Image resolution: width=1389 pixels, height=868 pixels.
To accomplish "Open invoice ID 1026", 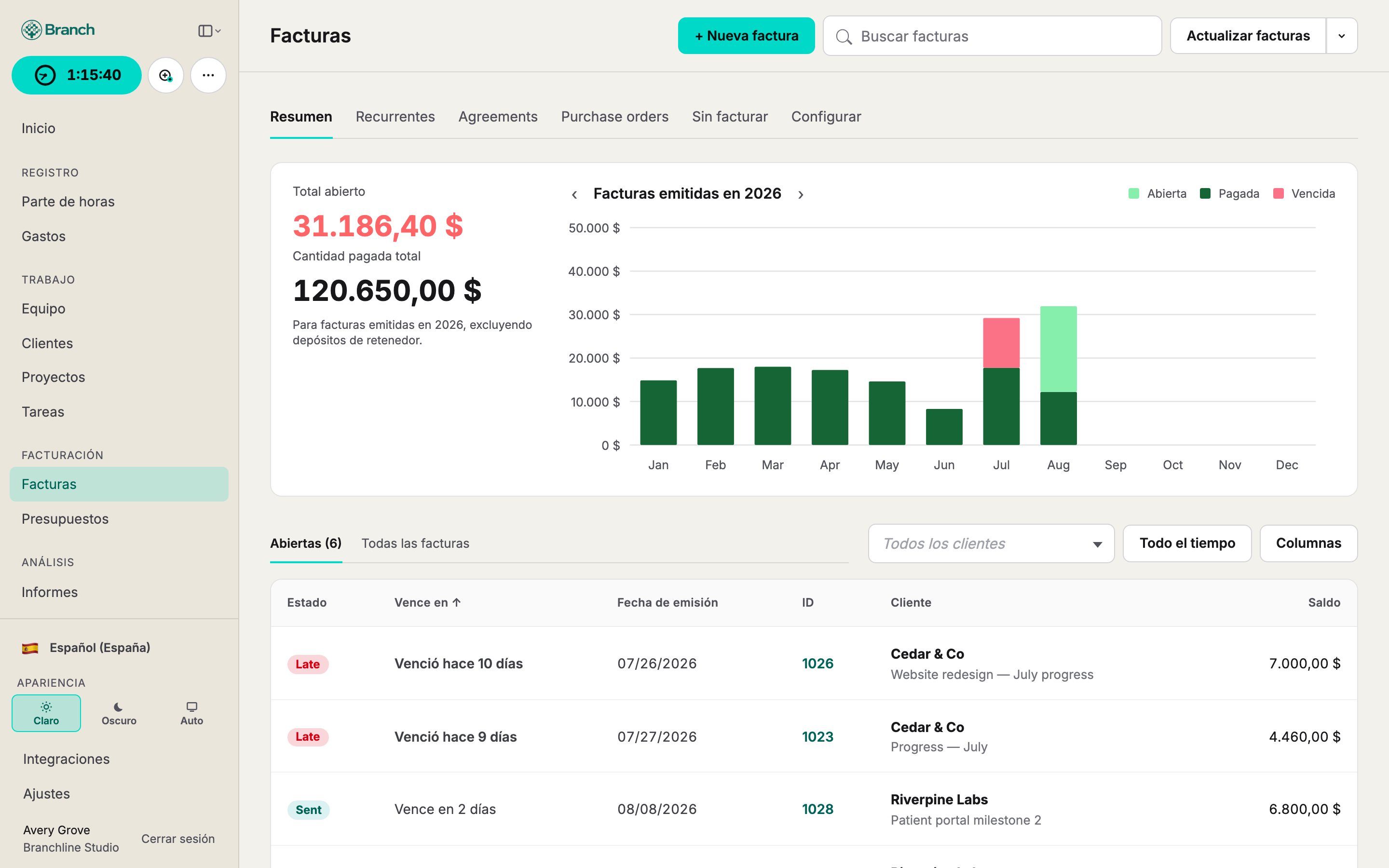I will [817, 664].
